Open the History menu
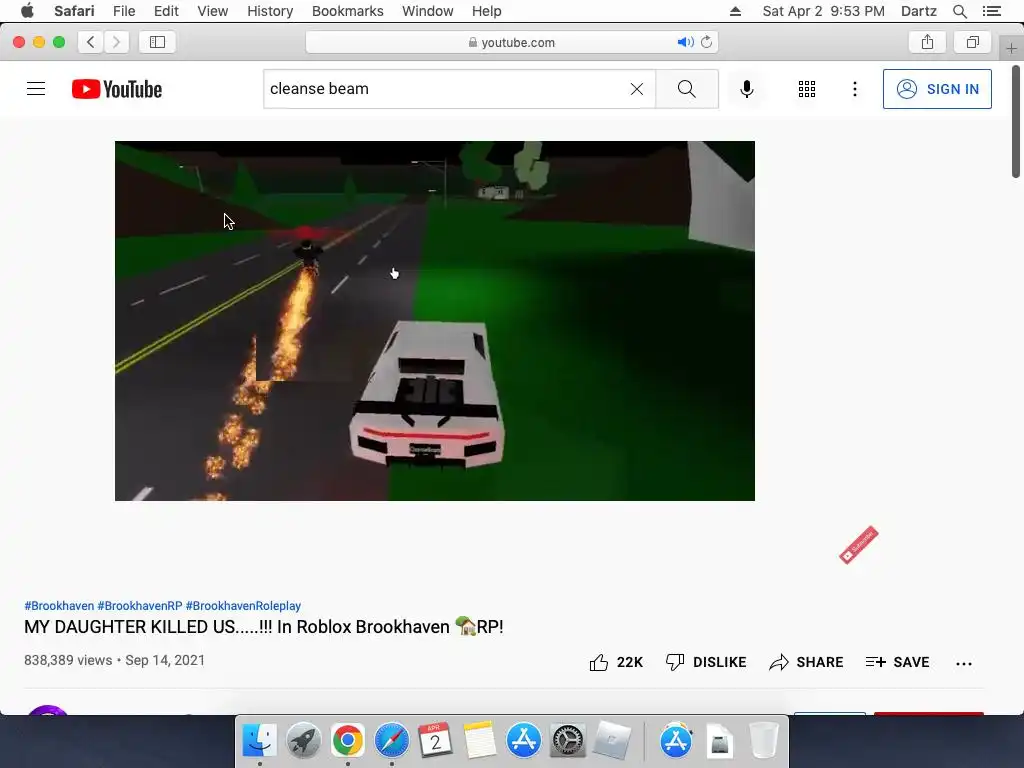The width and height of the screenshot is (1024, 768). click(270, 11)
